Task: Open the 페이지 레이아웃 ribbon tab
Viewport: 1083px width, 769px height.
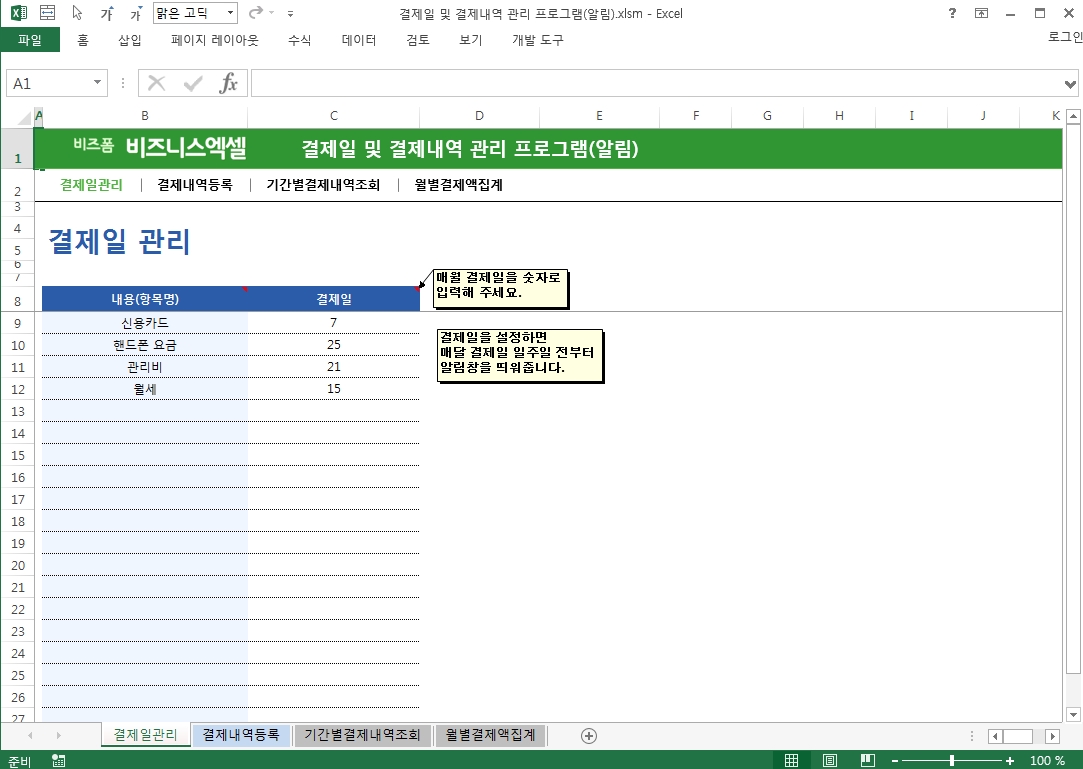Action: (x=215, y=40)
